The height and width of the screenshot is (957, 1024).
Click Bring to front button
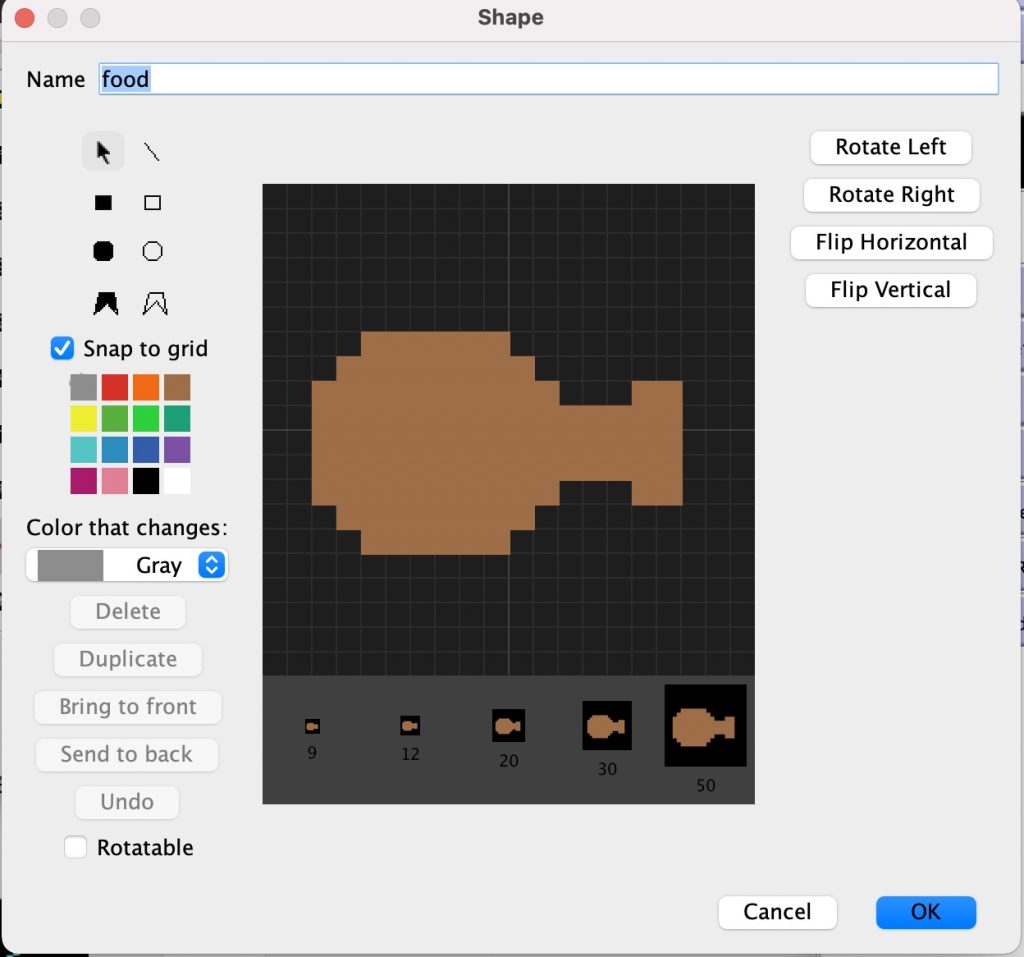click(x=128, y=707)
